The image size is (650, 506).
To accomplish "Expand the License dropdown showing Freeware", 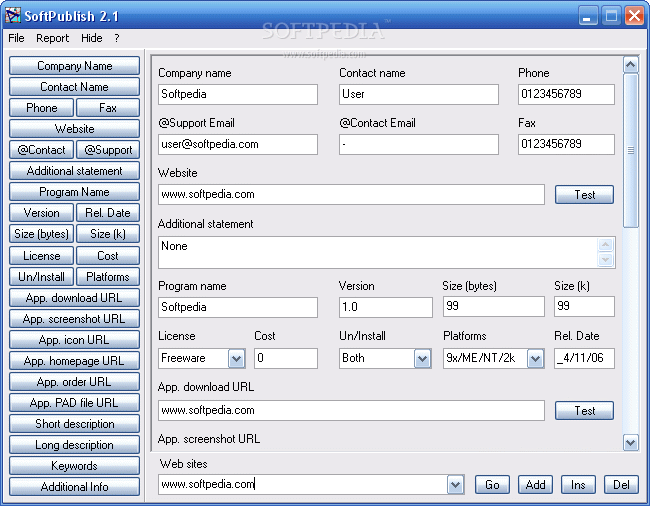I will (236, 358).
